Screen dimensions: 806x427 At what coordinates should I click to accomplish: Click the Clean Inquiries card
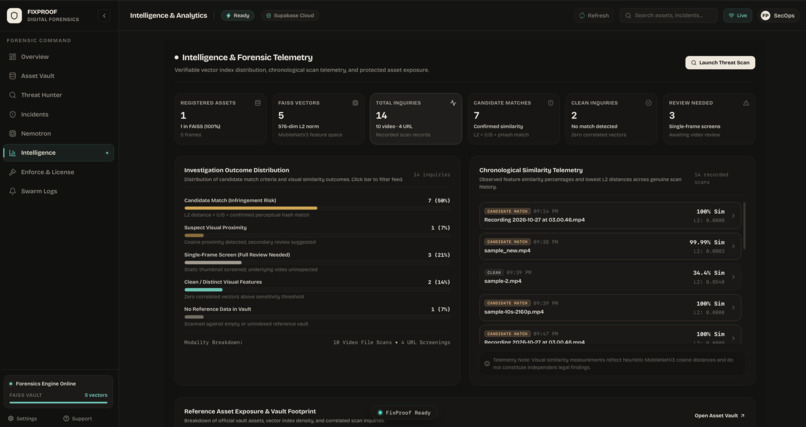pos(611,119)
